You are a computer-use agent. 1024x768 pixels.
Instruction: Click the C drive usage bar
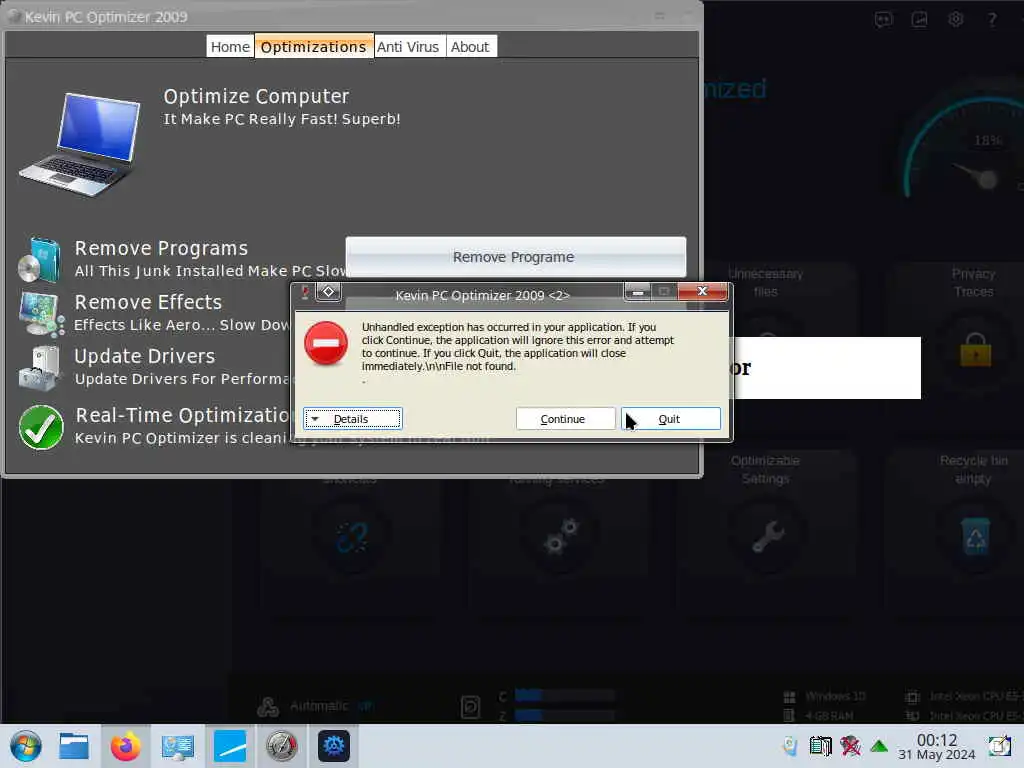click(x=564, y=696)
